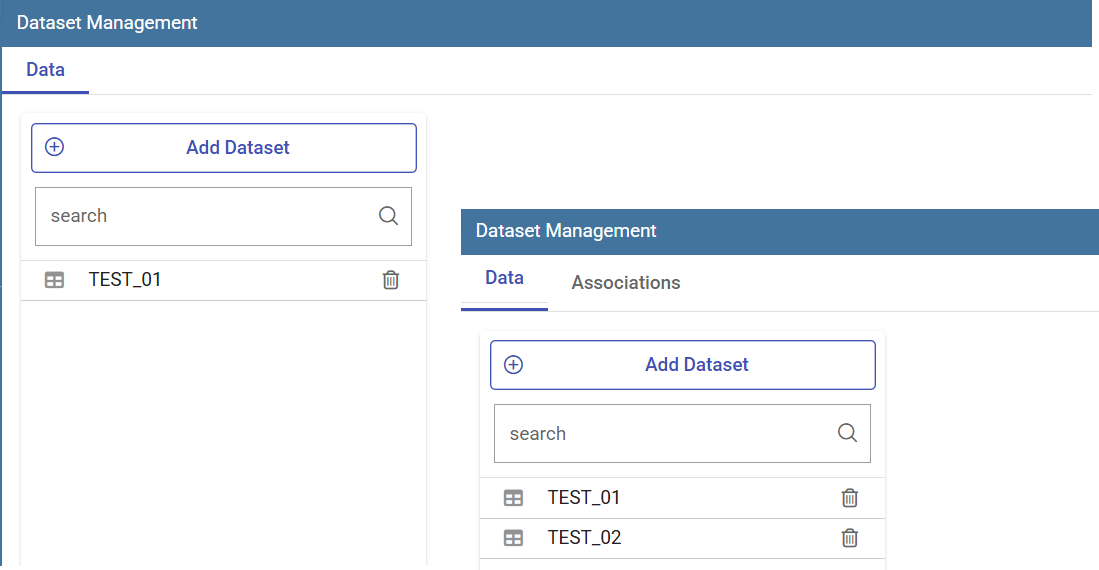Image resolution: width=1099 pixels, height=570 pixels.
Task: Select the TEST_02 dataset row
Action: point(683,538)
